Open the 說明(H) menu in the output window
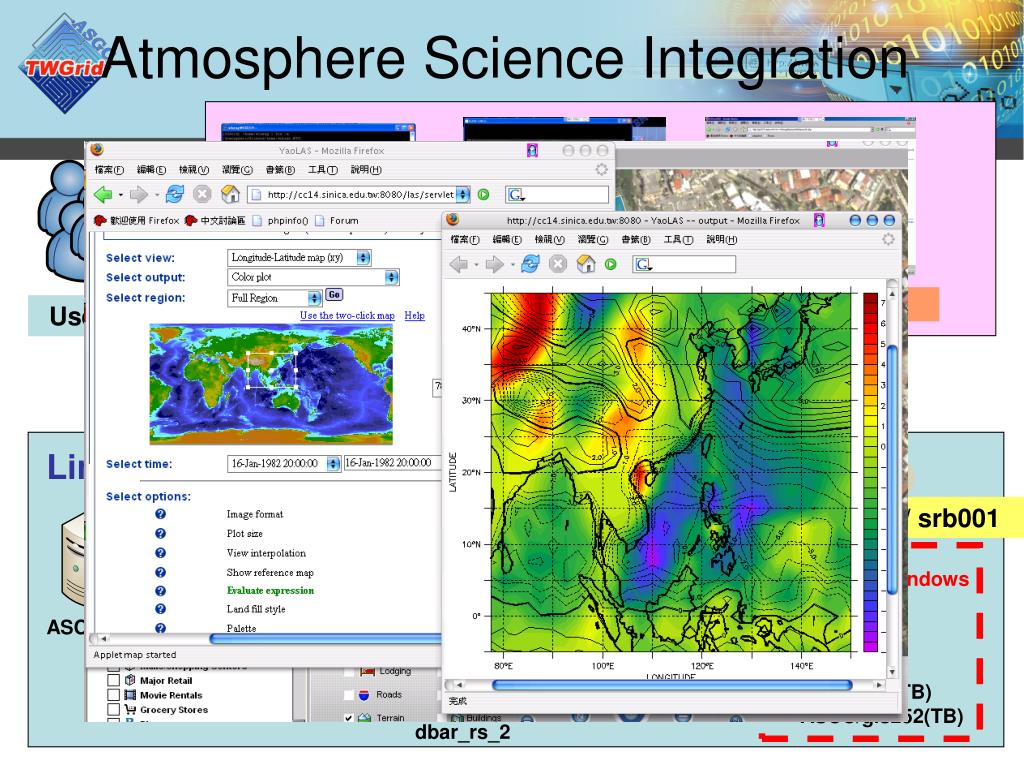 (722, 240)
